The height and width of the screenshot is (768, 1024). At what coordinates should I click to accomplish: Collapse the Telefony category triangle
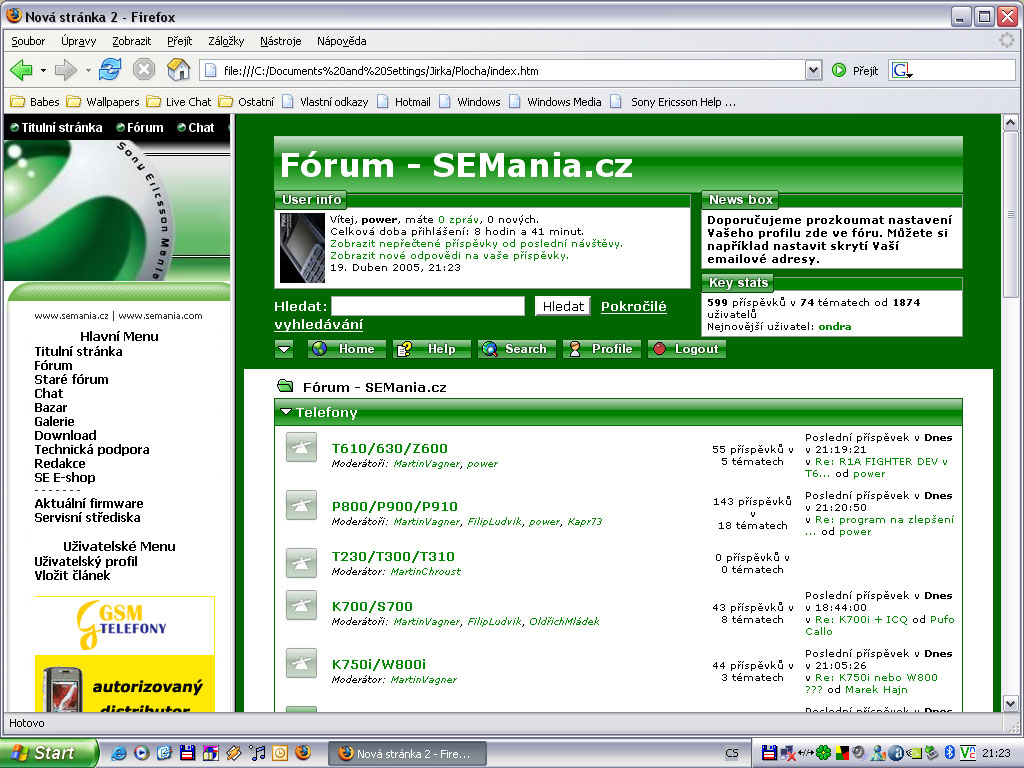[x=285, y=412]
